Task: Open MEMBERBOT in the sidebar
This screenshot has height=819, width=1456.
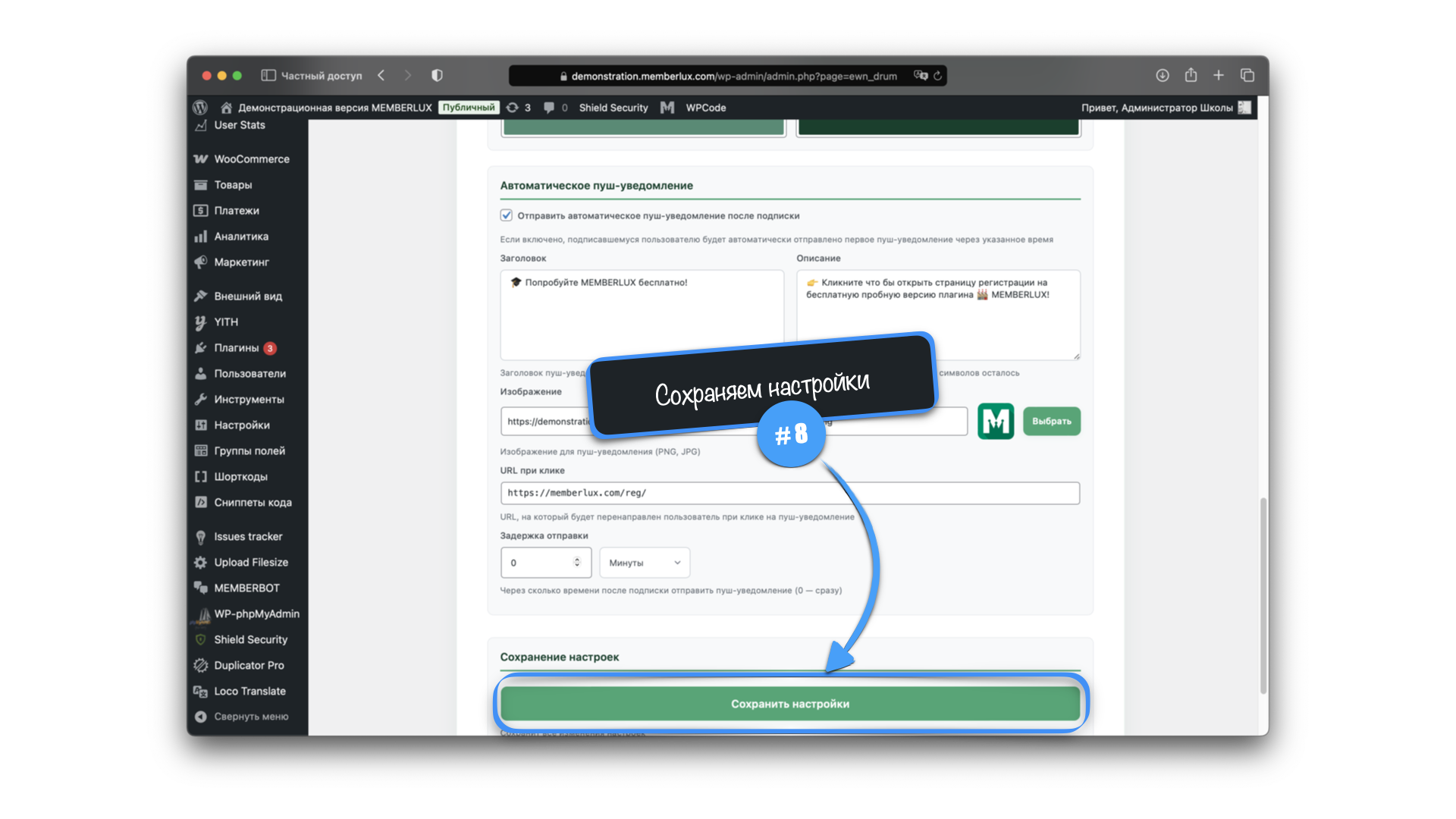Action: (246, 588)
